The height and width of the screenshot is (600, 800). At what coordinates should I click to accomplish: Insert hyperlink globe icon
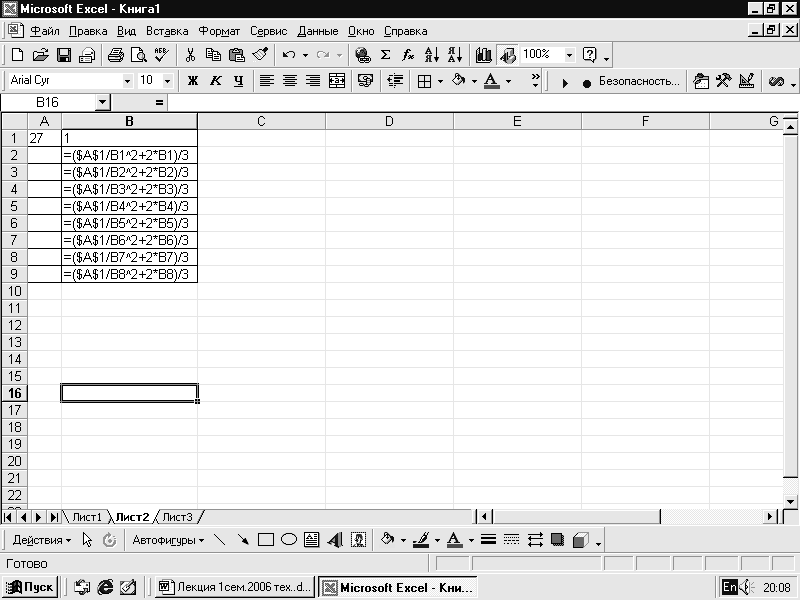[363, 55]
